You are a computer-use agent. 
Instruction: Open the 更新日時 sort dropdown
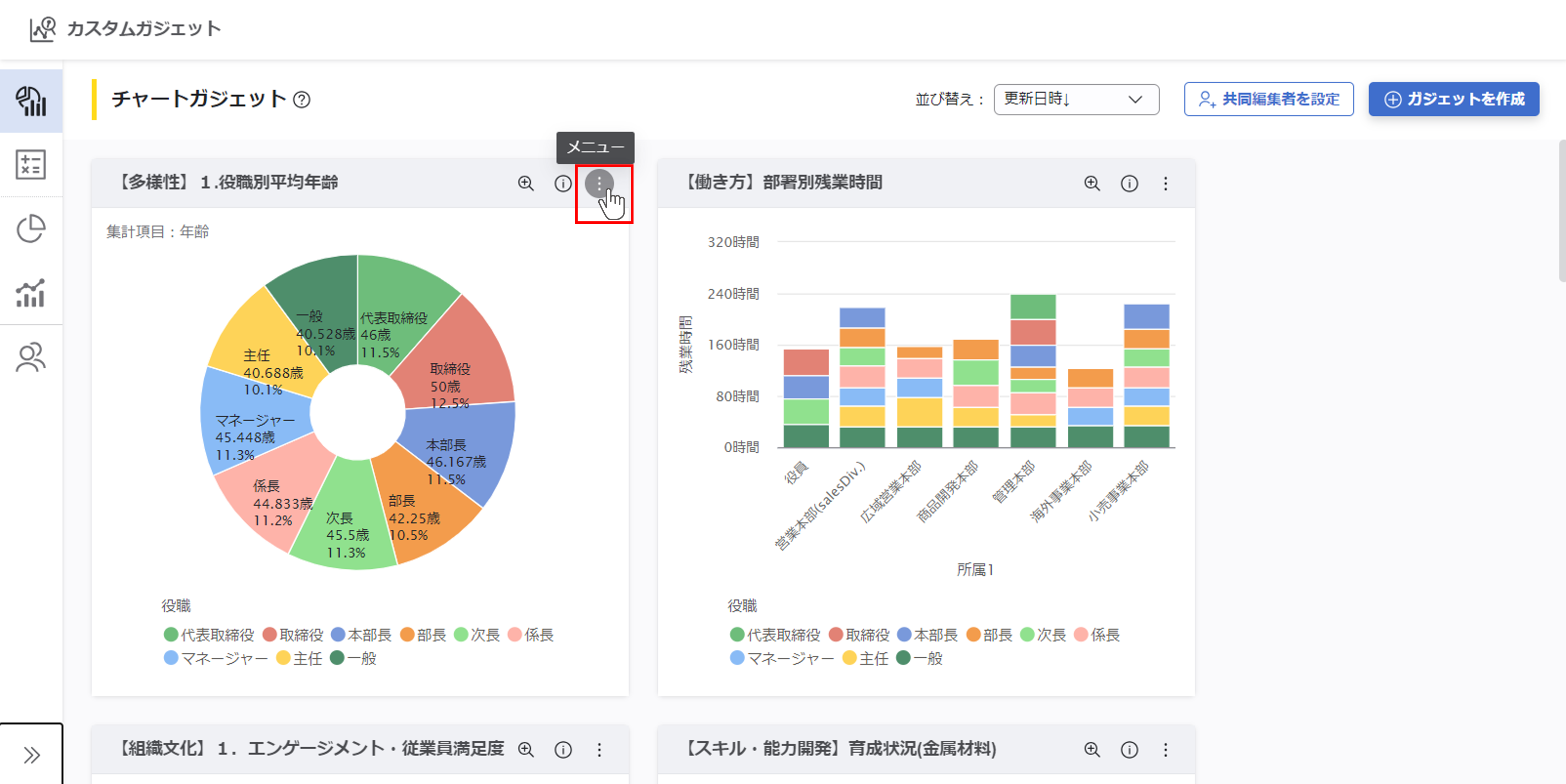(1076, 99)
